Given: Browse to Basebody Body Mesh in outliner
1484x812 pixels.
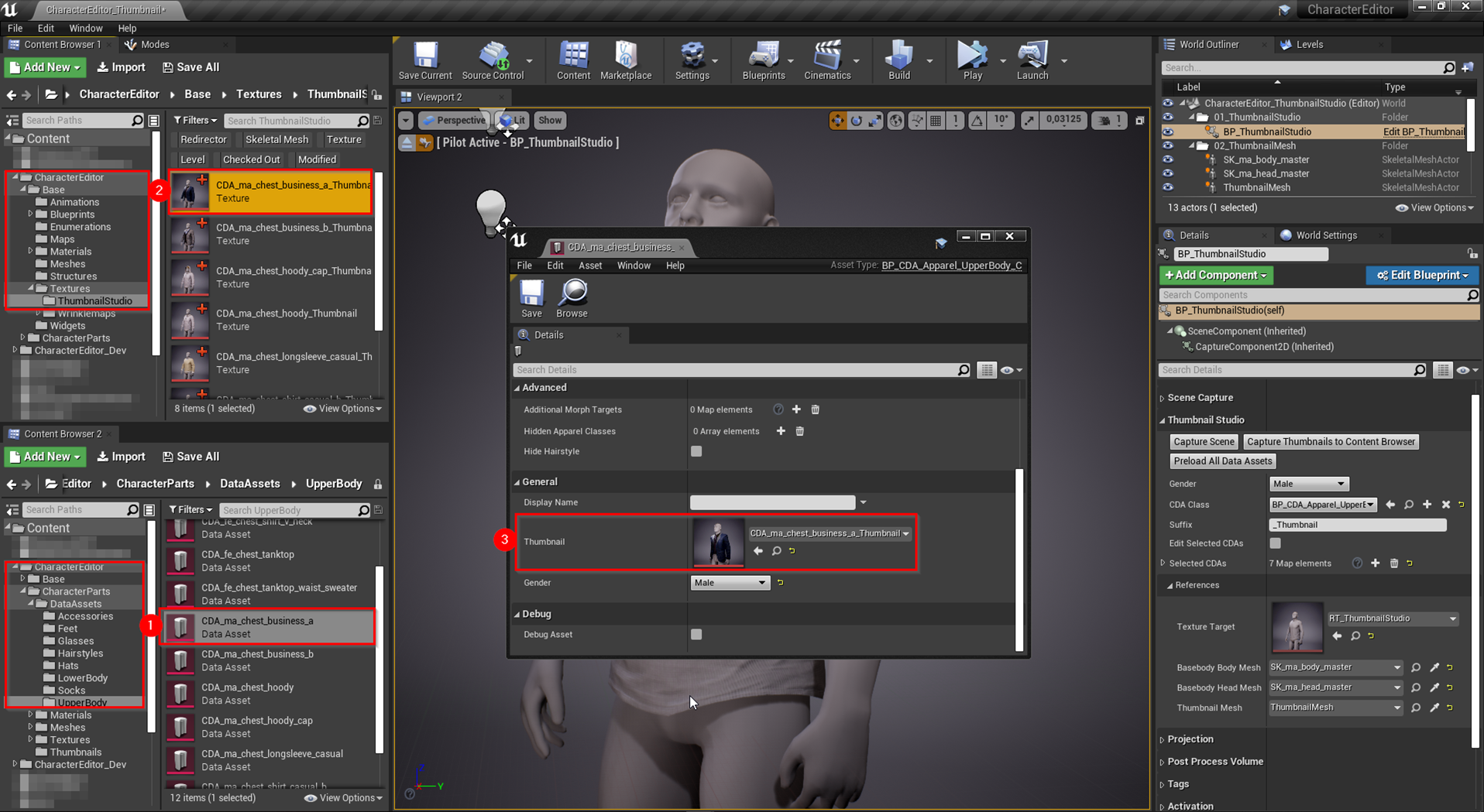Looking at the screenshot, I should pos(1416,667).
